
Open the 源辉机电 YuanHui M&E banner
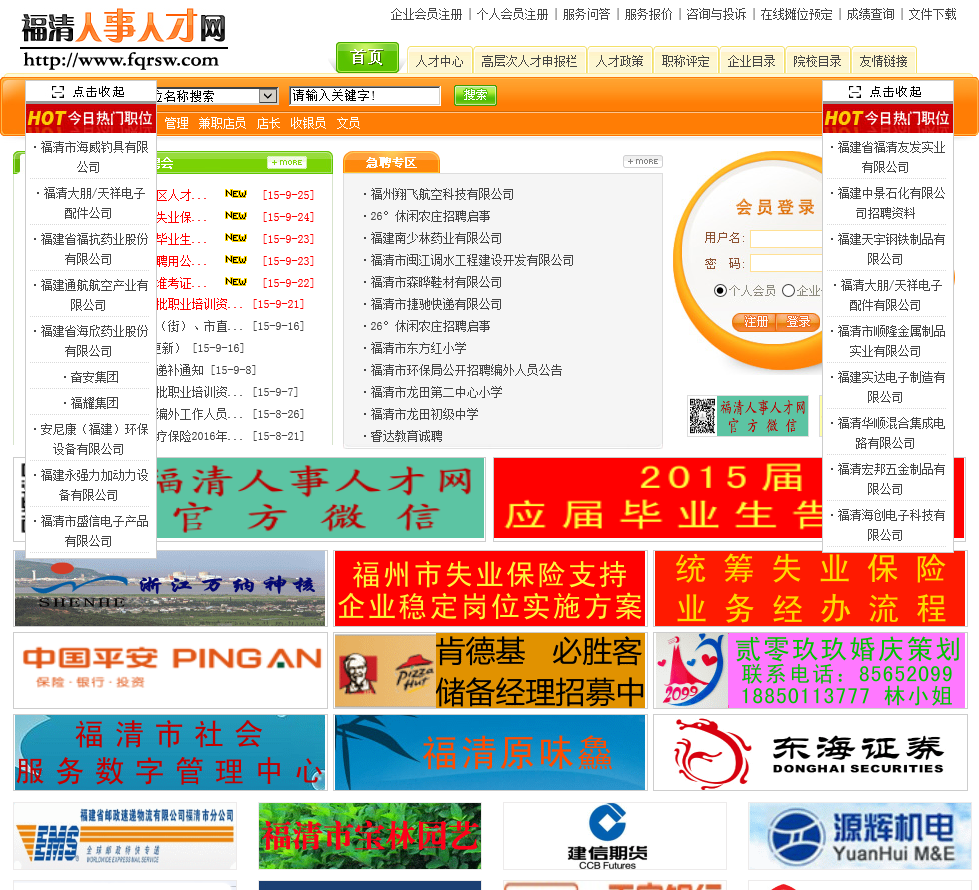click(x=860, y=836)
